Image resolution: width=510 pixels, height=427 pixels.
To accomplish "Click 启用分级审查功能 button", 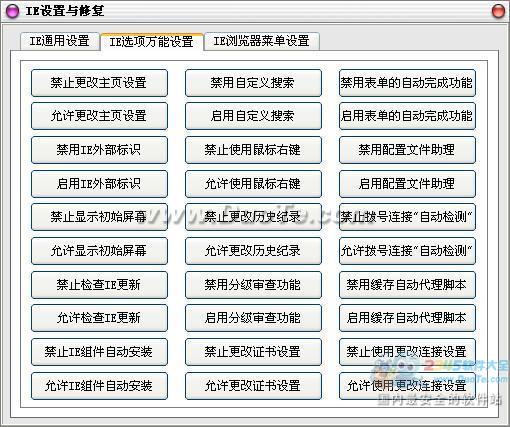I will tap(253, 318).
